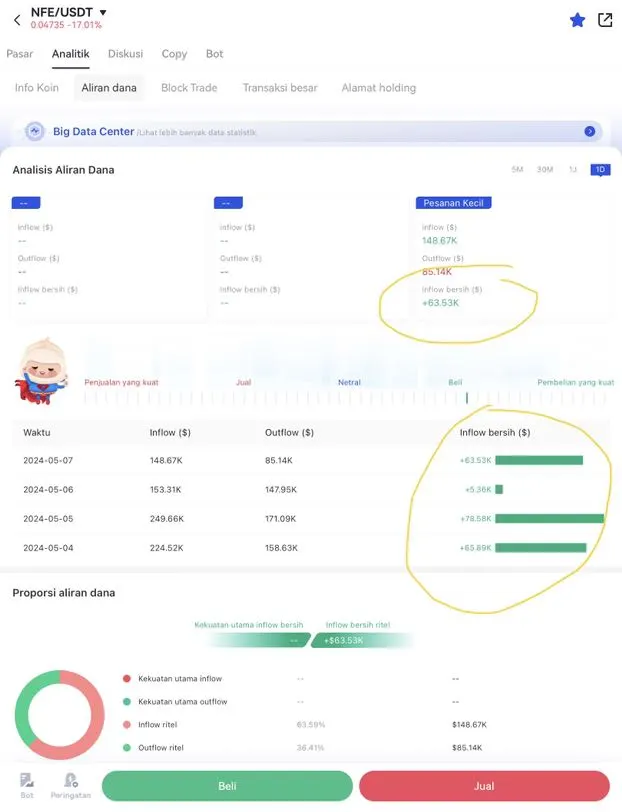This screenshot has height=812, width=622.
Task: Click the Waktu column header
Action: [37, 432]
